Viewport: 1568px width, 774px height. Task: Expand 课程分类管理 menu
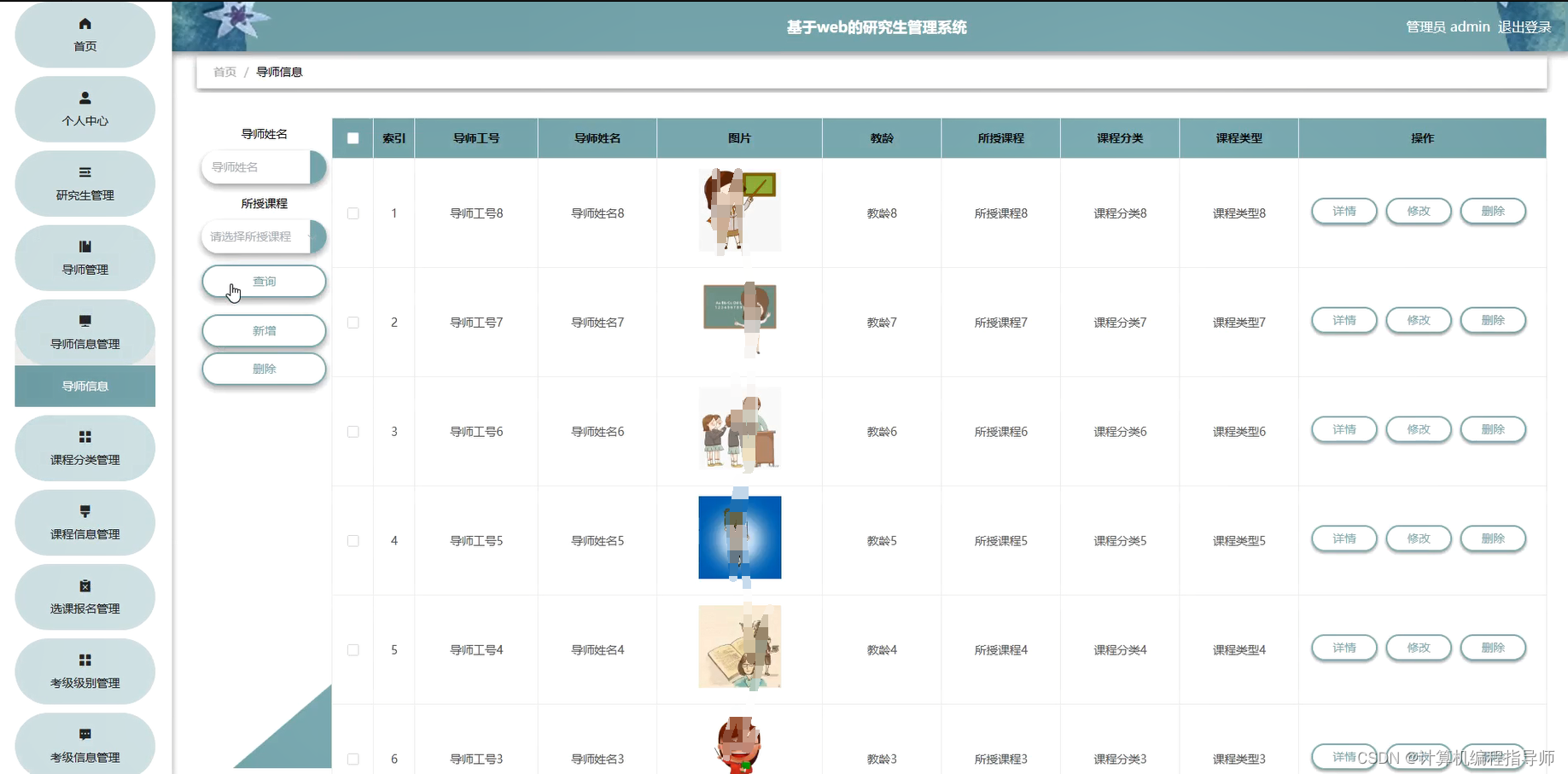coord(85,448)
